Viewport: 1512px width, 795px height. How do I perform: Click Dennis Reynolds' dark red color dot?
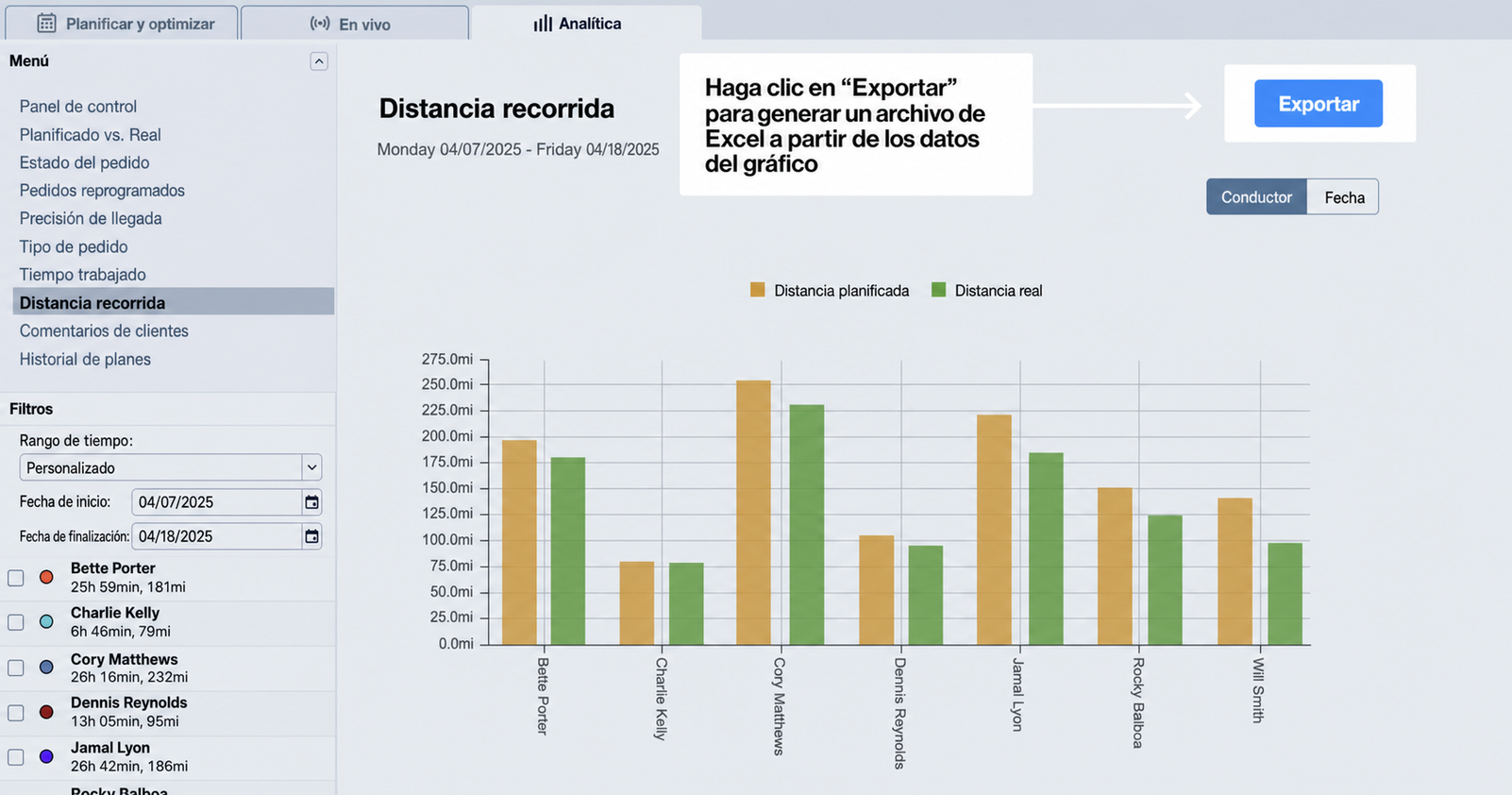click(46, 712)
